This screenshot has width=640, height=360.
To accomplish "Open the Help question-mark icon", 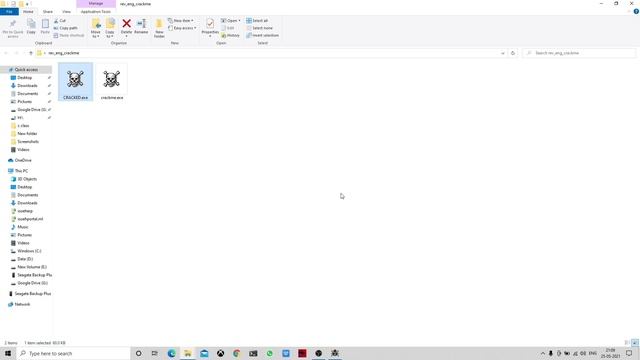I will (636, 11).
